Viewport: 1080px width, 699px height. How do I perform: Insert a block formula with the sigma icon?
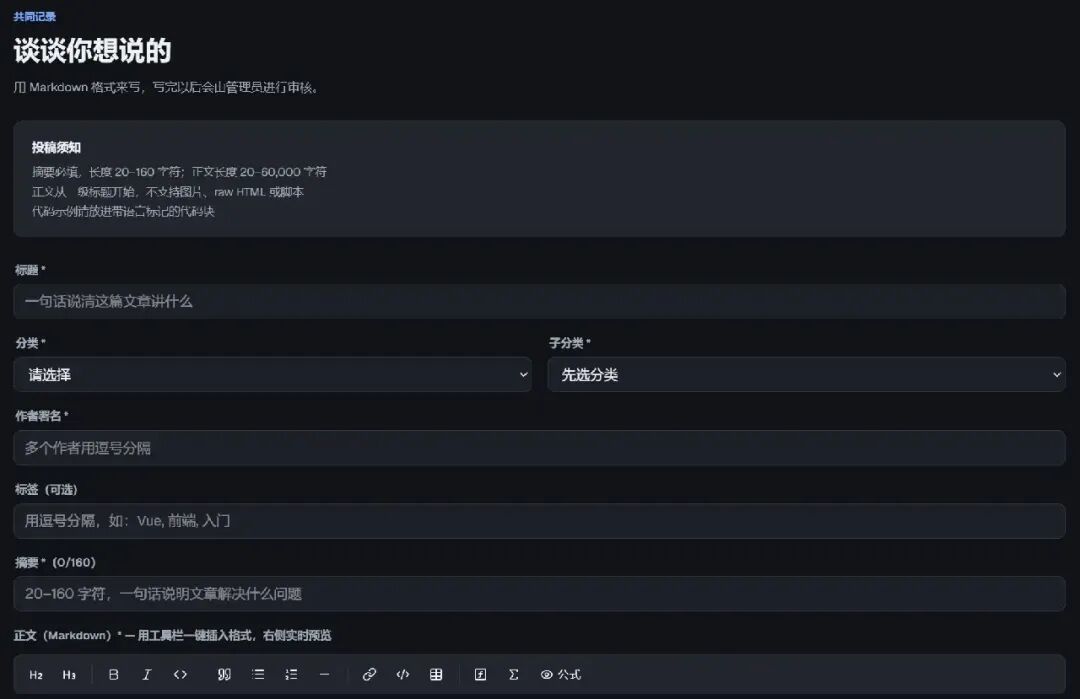tap(513, 675)
